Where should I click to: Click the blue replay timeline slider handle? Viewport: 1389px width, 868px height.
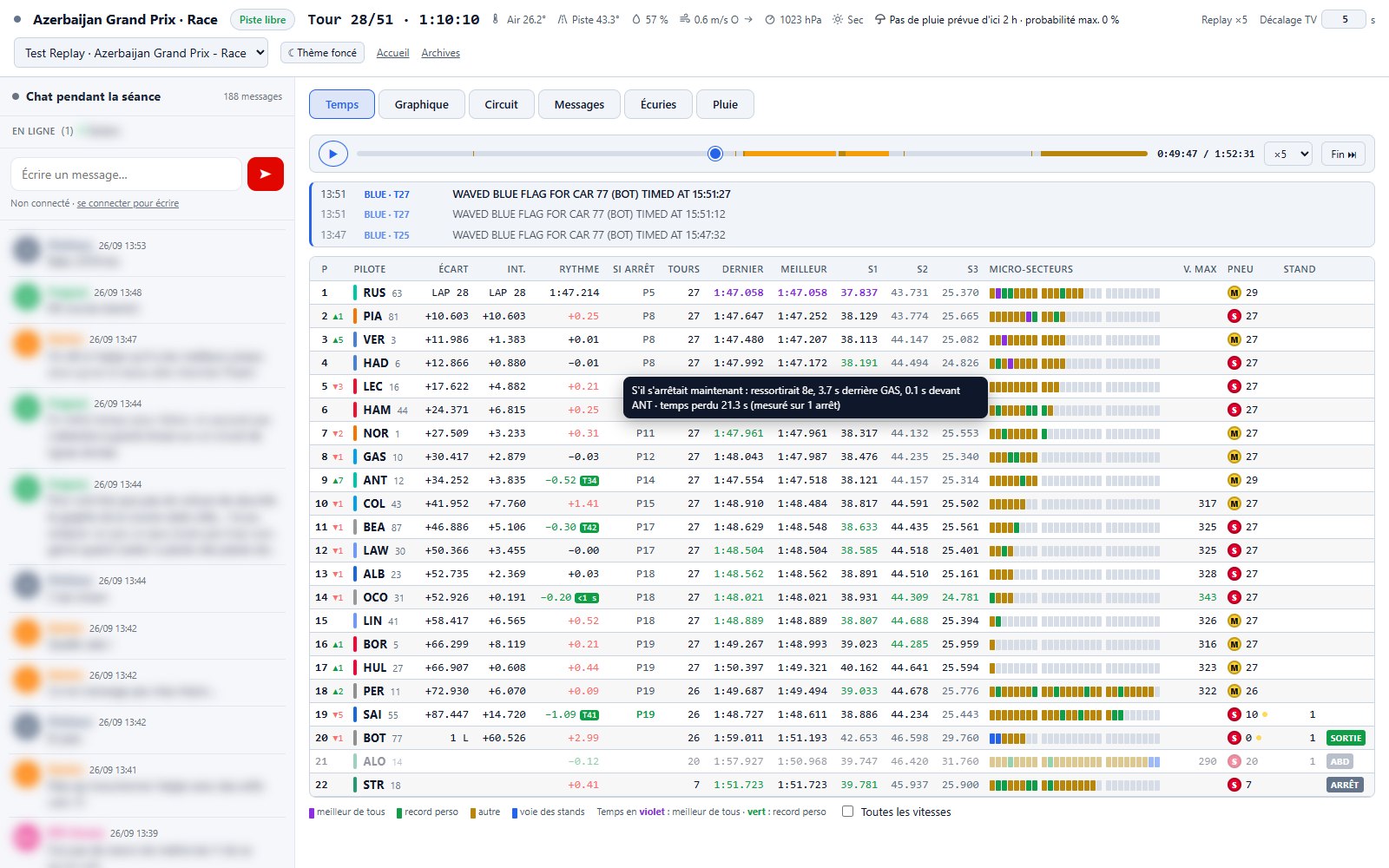(715, 154)
